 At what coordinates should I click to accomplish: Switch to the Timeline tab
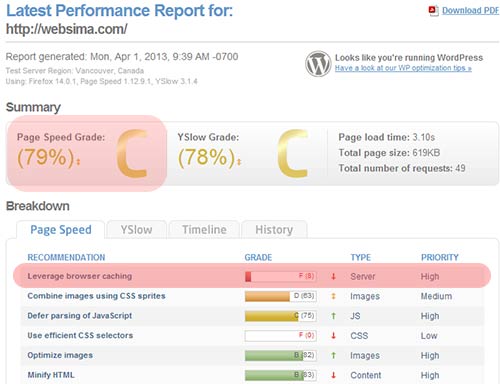pos(204,230)
